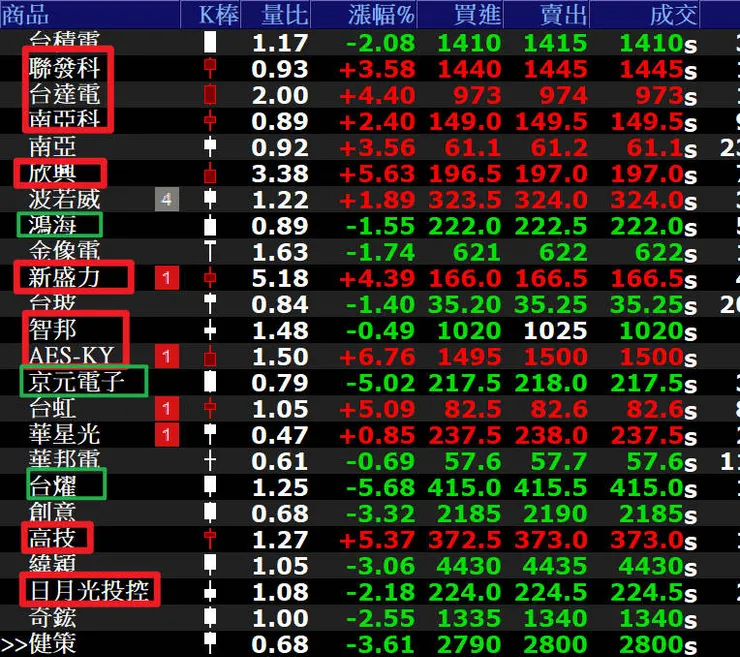Click the +5.63 change for 欣興
The width and height of the screenshot is (740, 657).
[x=377, y=174]
